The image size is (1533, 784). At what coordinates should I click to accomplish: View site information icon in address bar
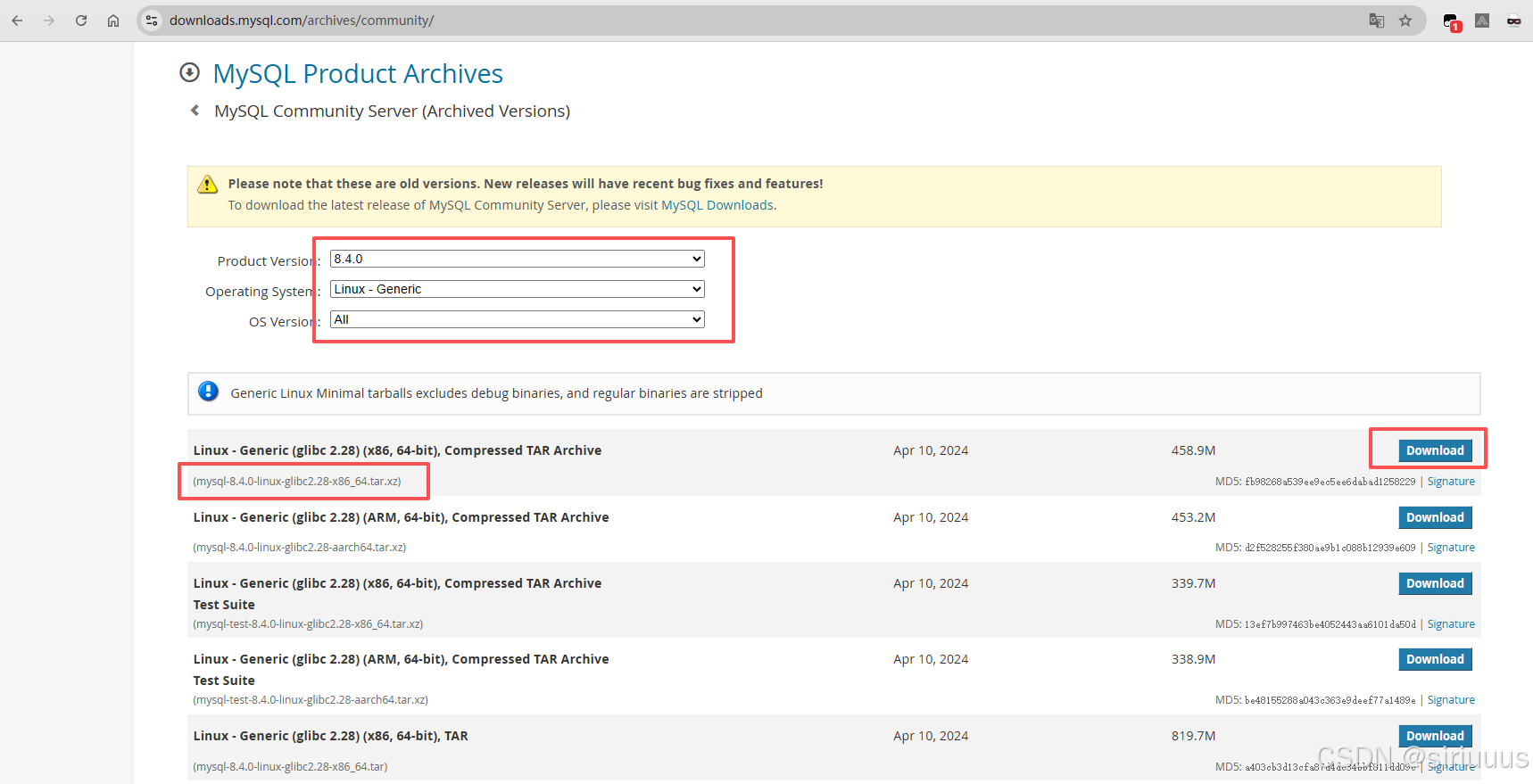point(152,21)
